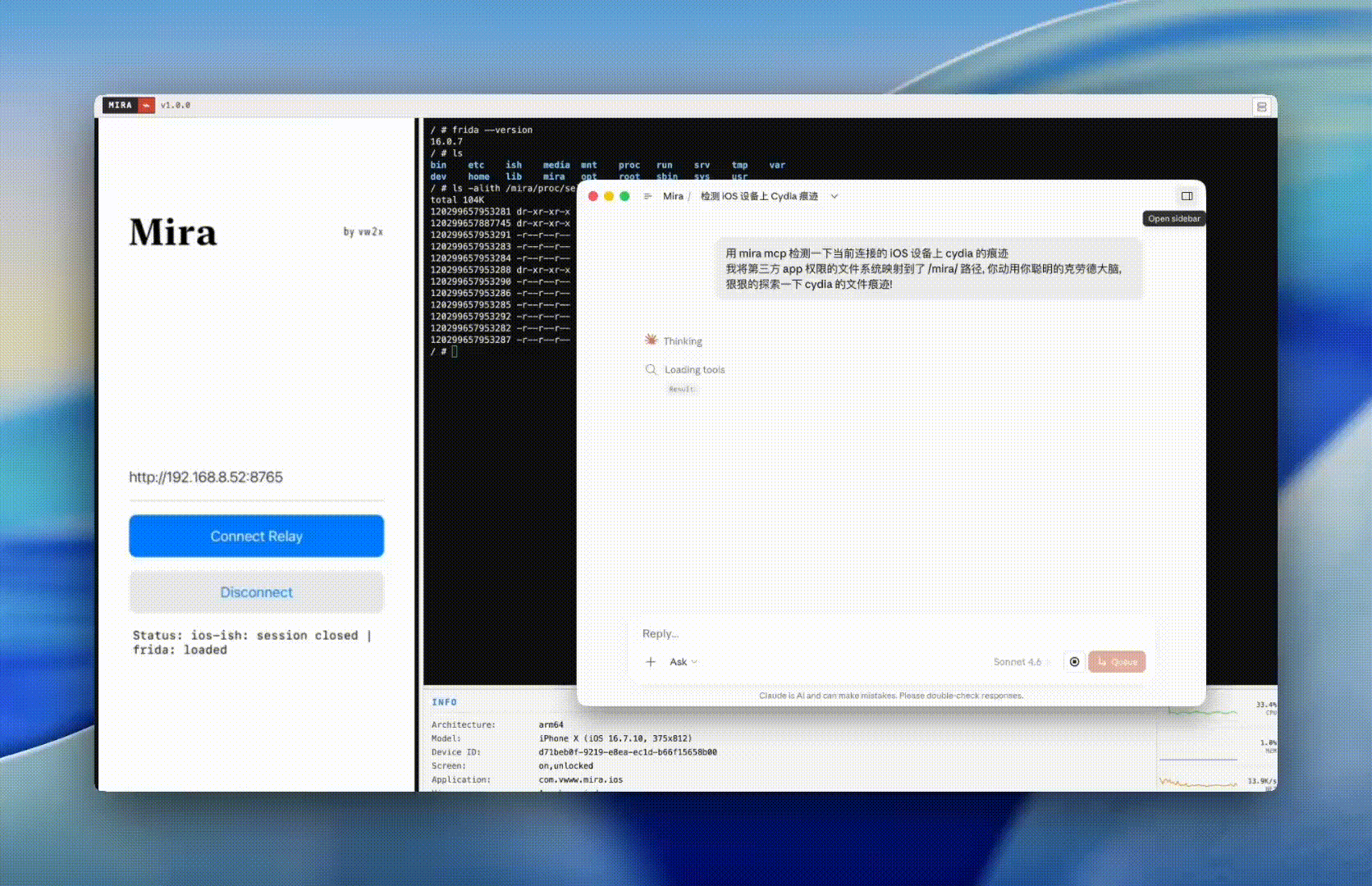Click the menu lines icon beside the Mira breadcrumb

pos(647,196)
